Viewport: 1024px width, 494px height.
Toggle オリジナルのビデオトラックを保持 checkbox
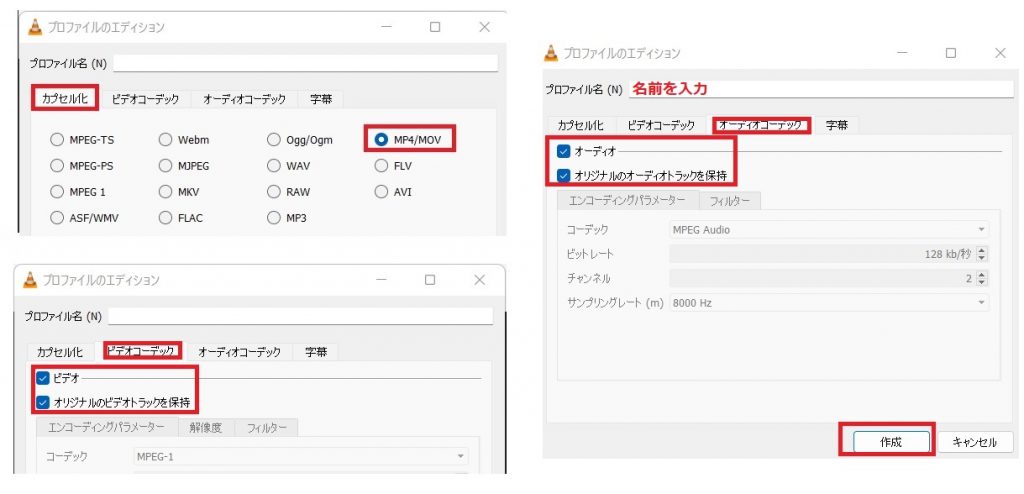tap(43, 403)
